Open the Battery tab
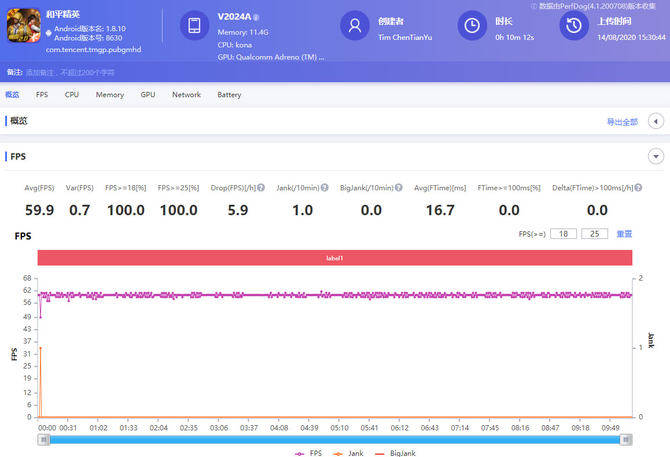The image size is (670, 457). [229, 95]
